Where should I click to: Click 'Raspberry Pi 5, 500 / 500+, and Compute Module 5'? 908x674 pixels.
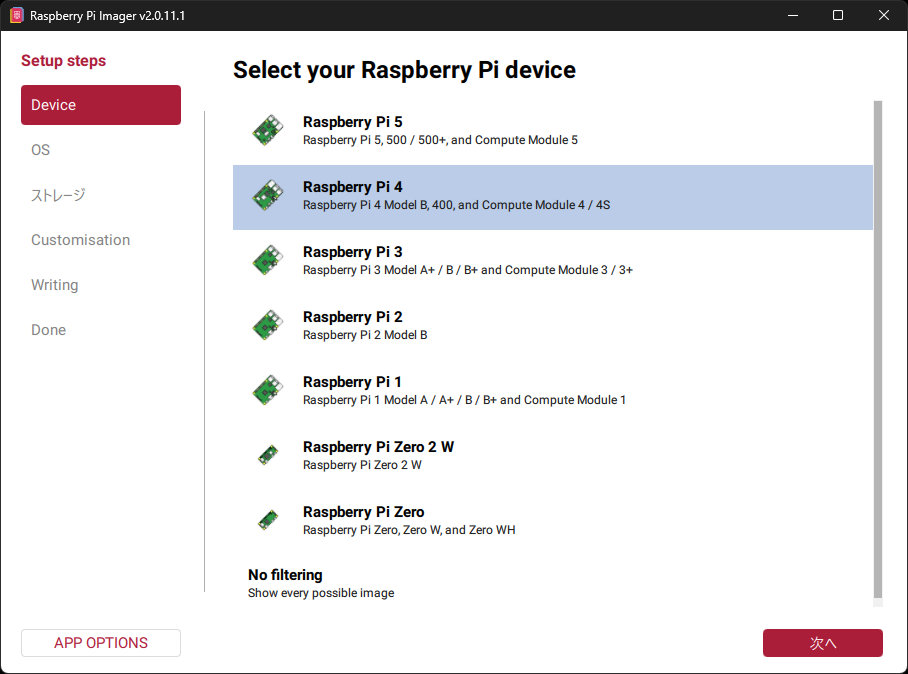(x=440, y=140)
